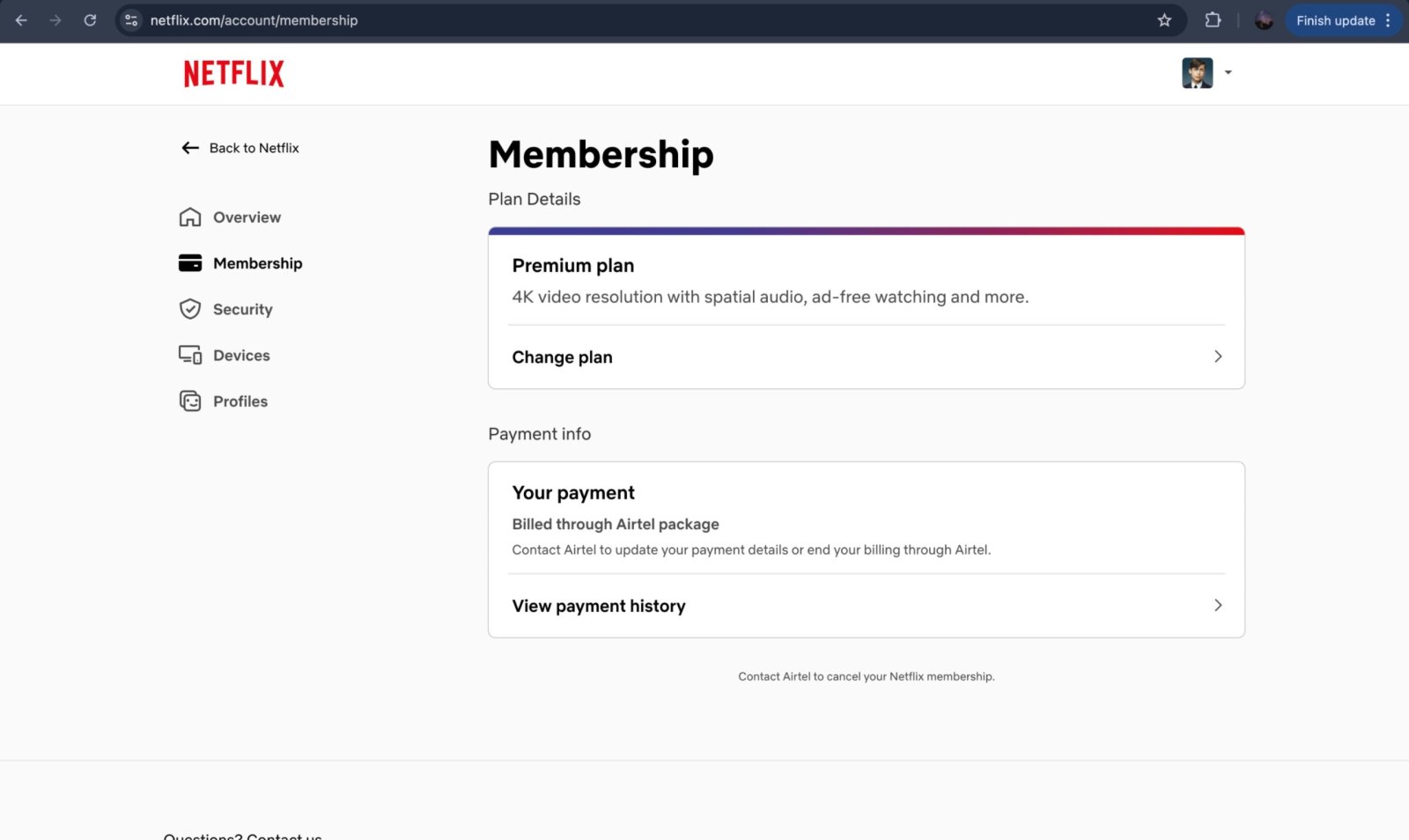The height and width of the screenshot is (840, 1409).
Task: Click 'Contact Airtel to update your payment details' text
Action: pos(752,549)
